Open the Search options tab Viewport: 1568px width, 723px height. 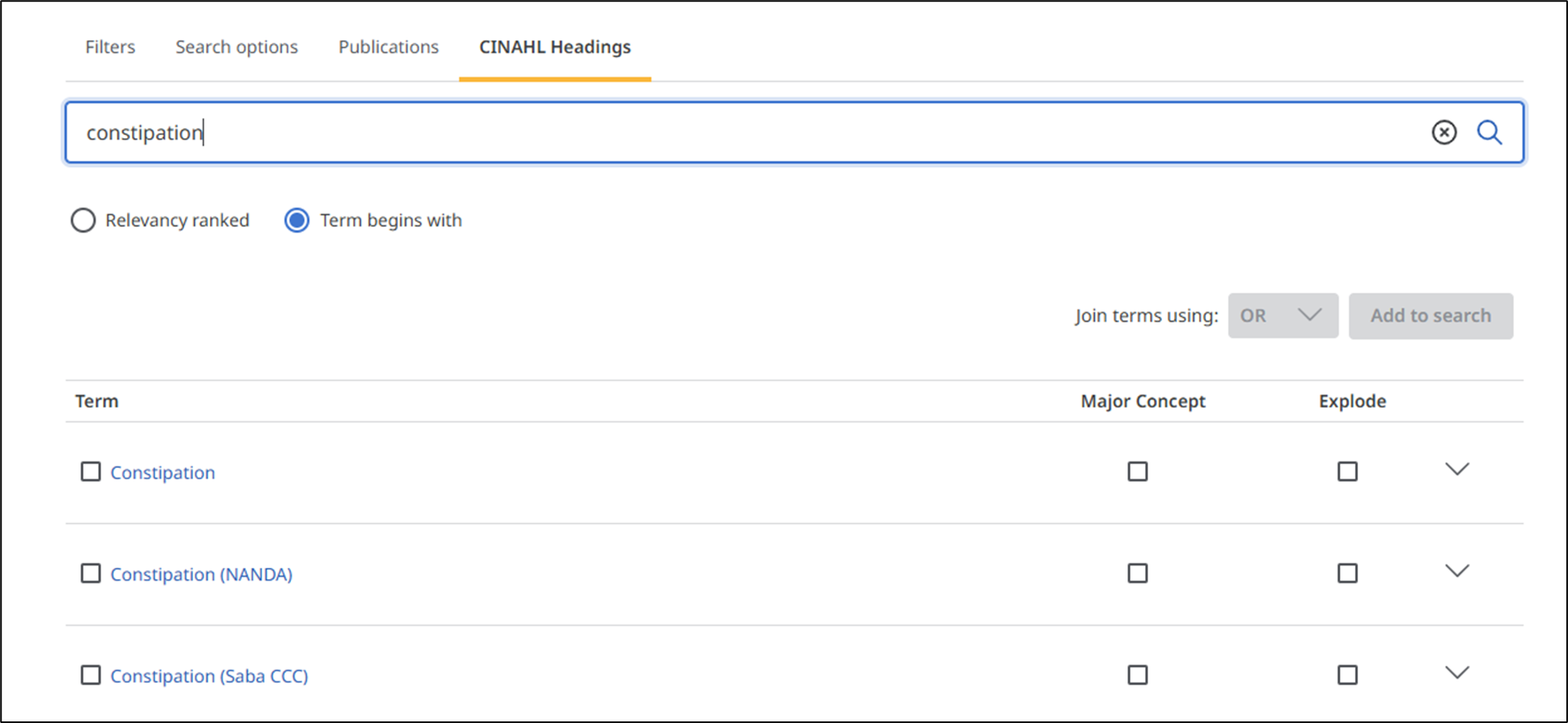coord(236,47)
